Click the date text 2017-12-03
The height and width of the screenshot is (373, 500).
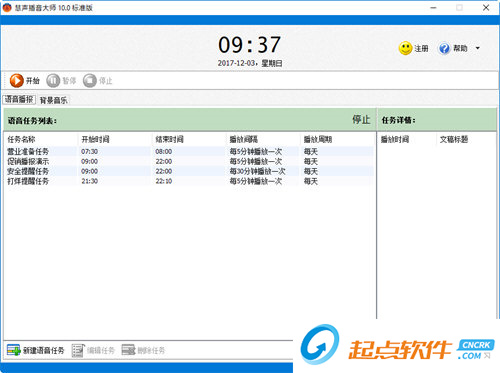coord(236,63)
